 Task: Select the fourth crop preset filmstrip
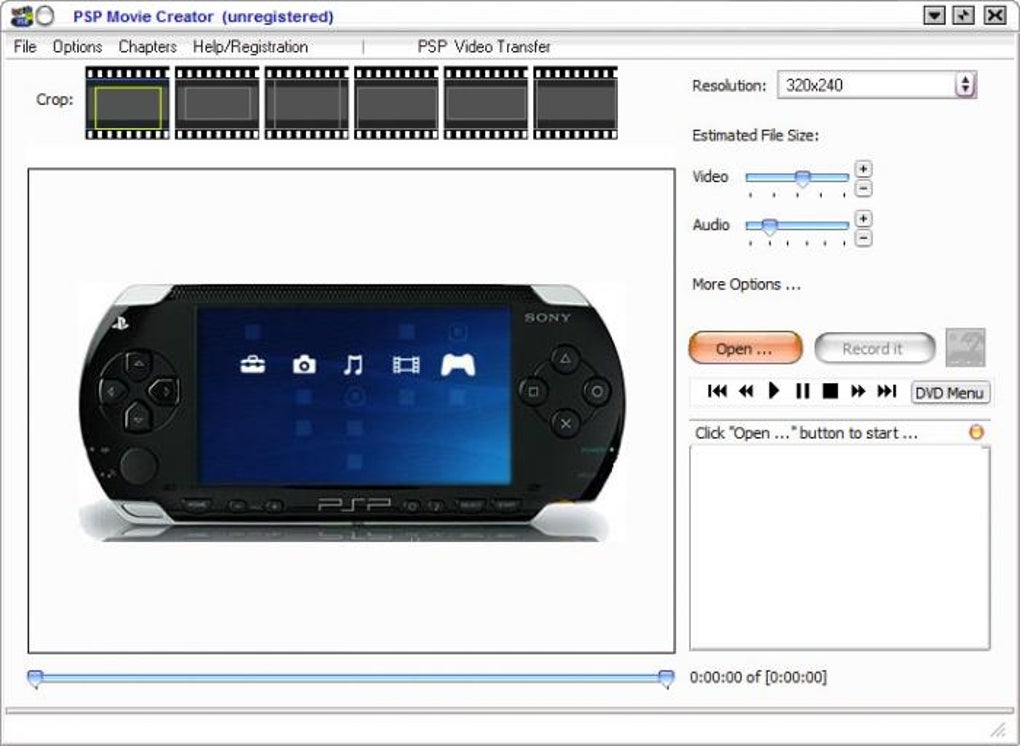point(396,103)
